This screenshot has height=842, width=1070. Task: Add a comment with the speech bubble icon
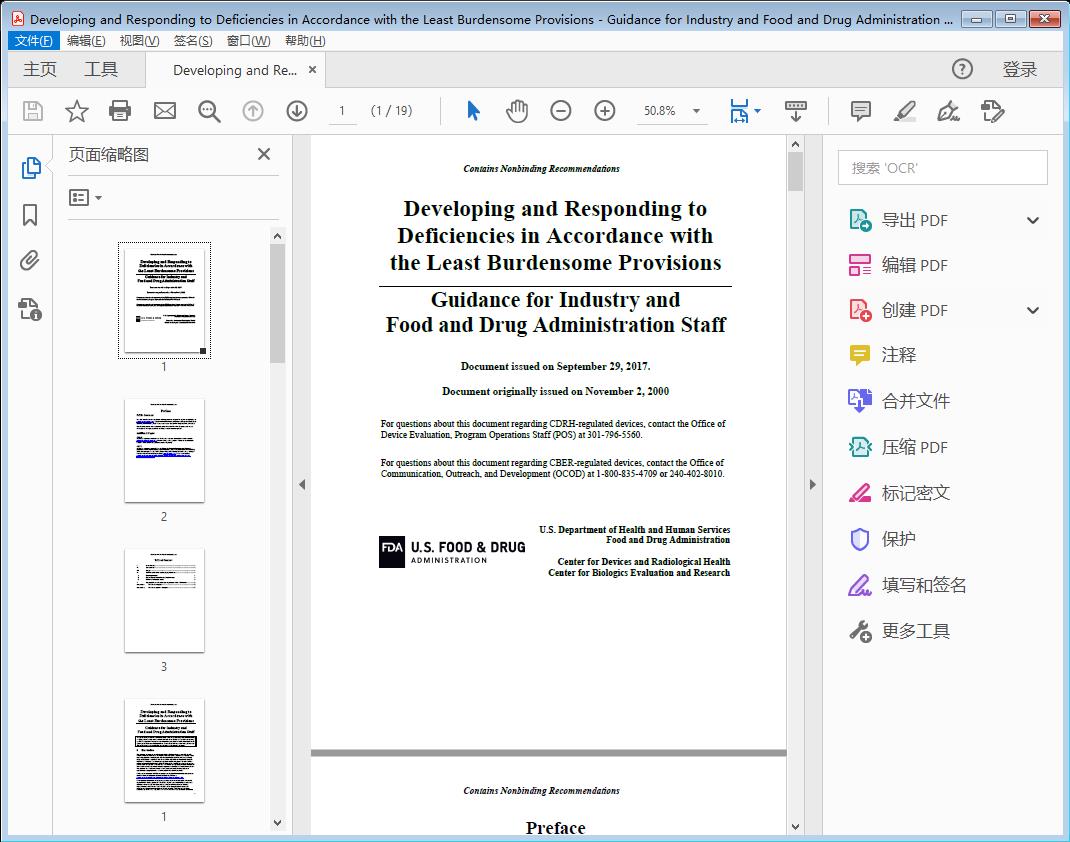pyautogui.click(x=860, y=111)
